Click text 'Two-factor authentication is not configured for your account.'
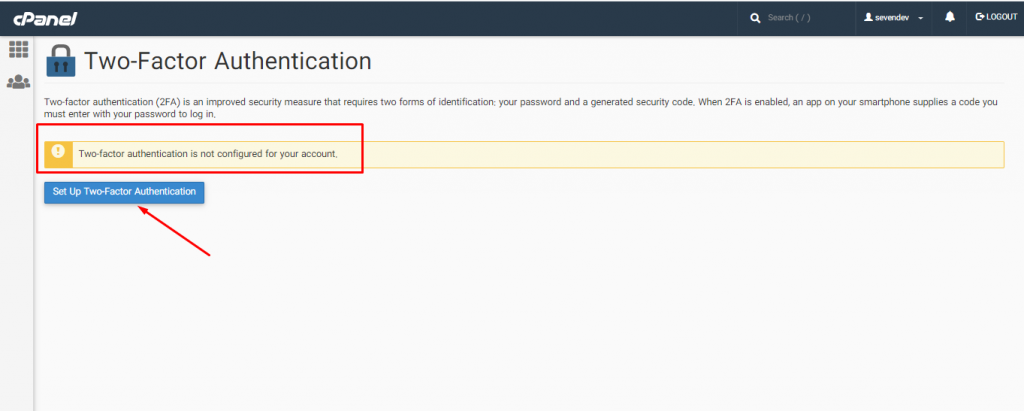 208,154
